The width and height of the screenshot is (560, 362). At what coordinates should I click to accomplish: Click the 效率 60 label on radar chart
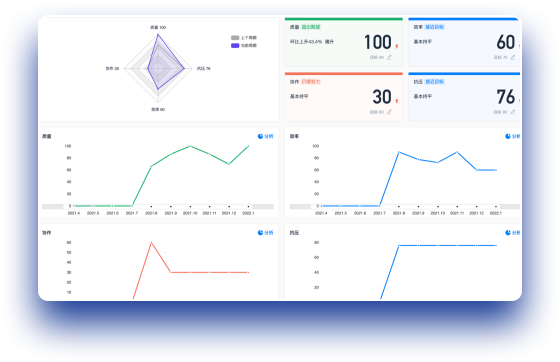click(158, 109)
